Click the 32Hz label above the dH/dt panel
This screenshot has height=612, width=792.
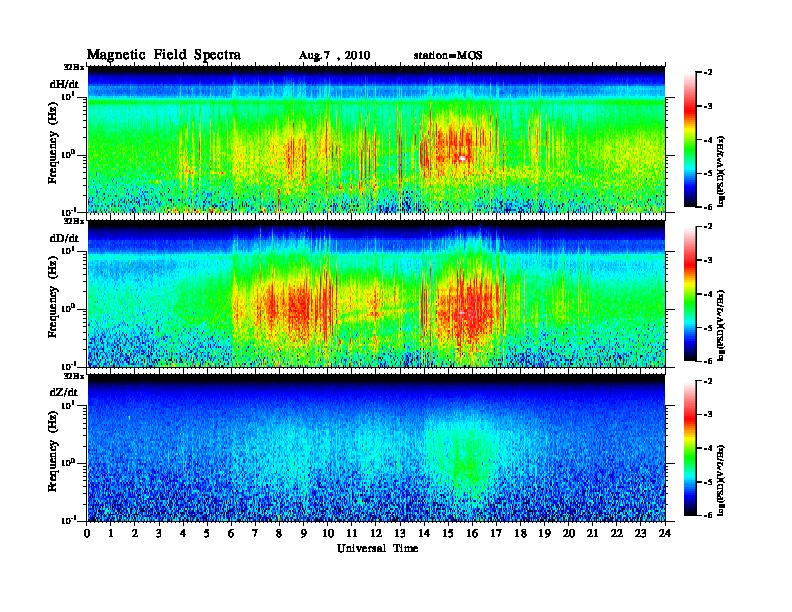[x=74, y=66]
